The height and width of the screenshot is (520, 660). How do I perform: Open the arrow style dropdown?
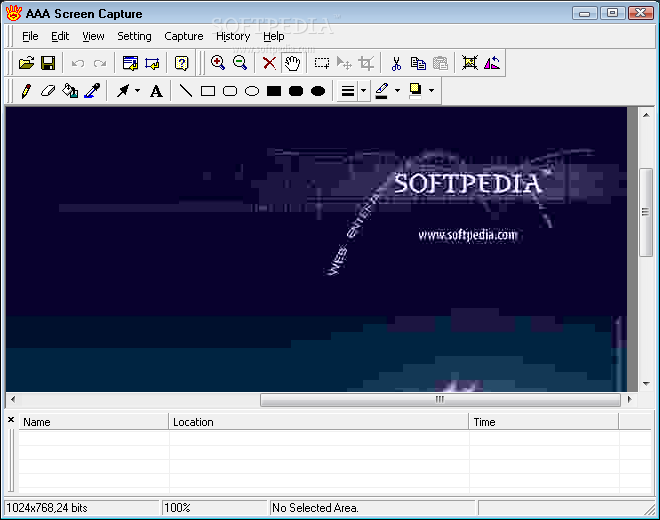tap(137, 90)
